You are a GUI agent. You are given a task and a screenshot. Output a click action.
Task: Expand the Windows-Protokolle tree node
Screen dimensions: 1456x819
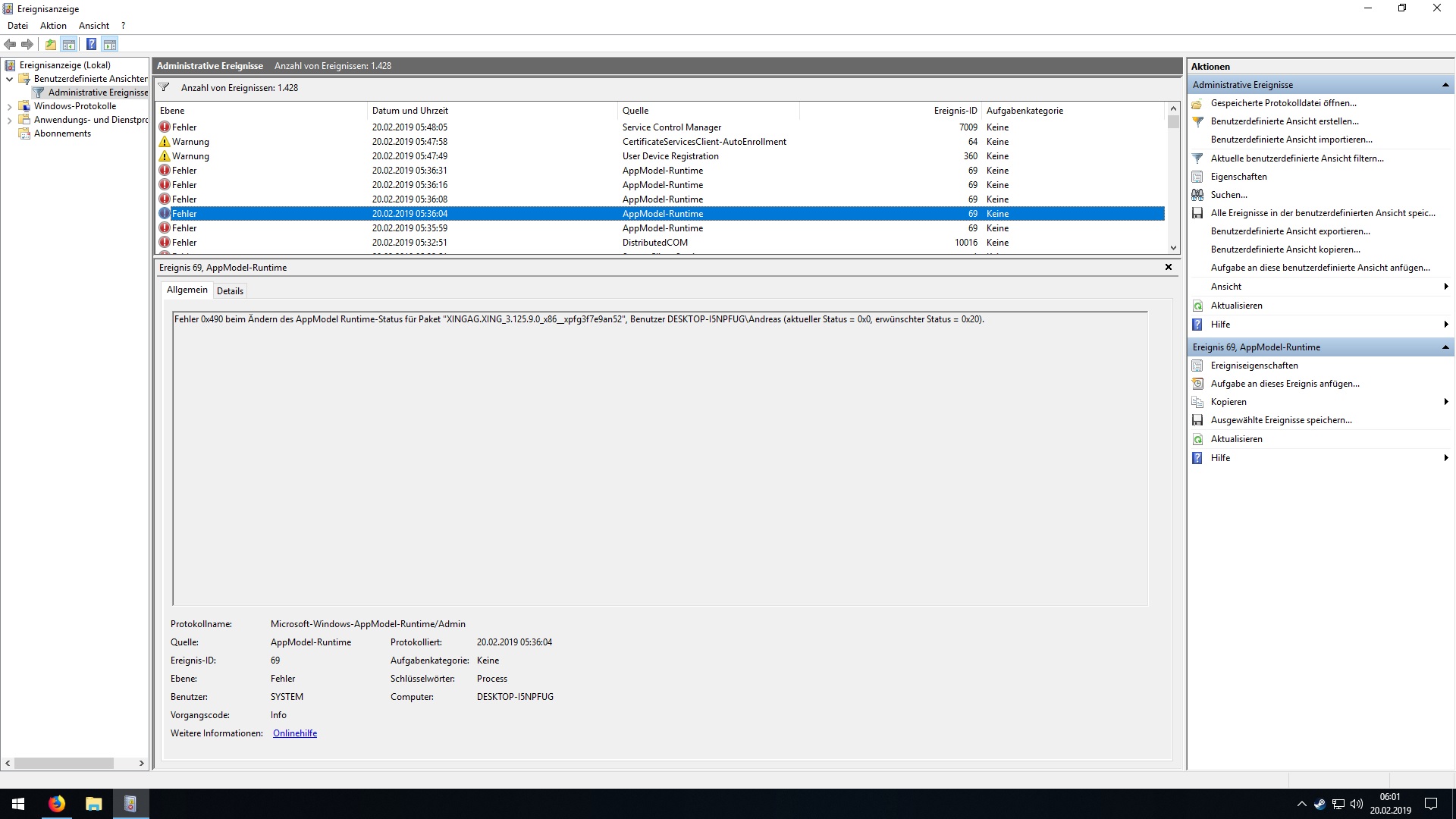pos(9,107)
